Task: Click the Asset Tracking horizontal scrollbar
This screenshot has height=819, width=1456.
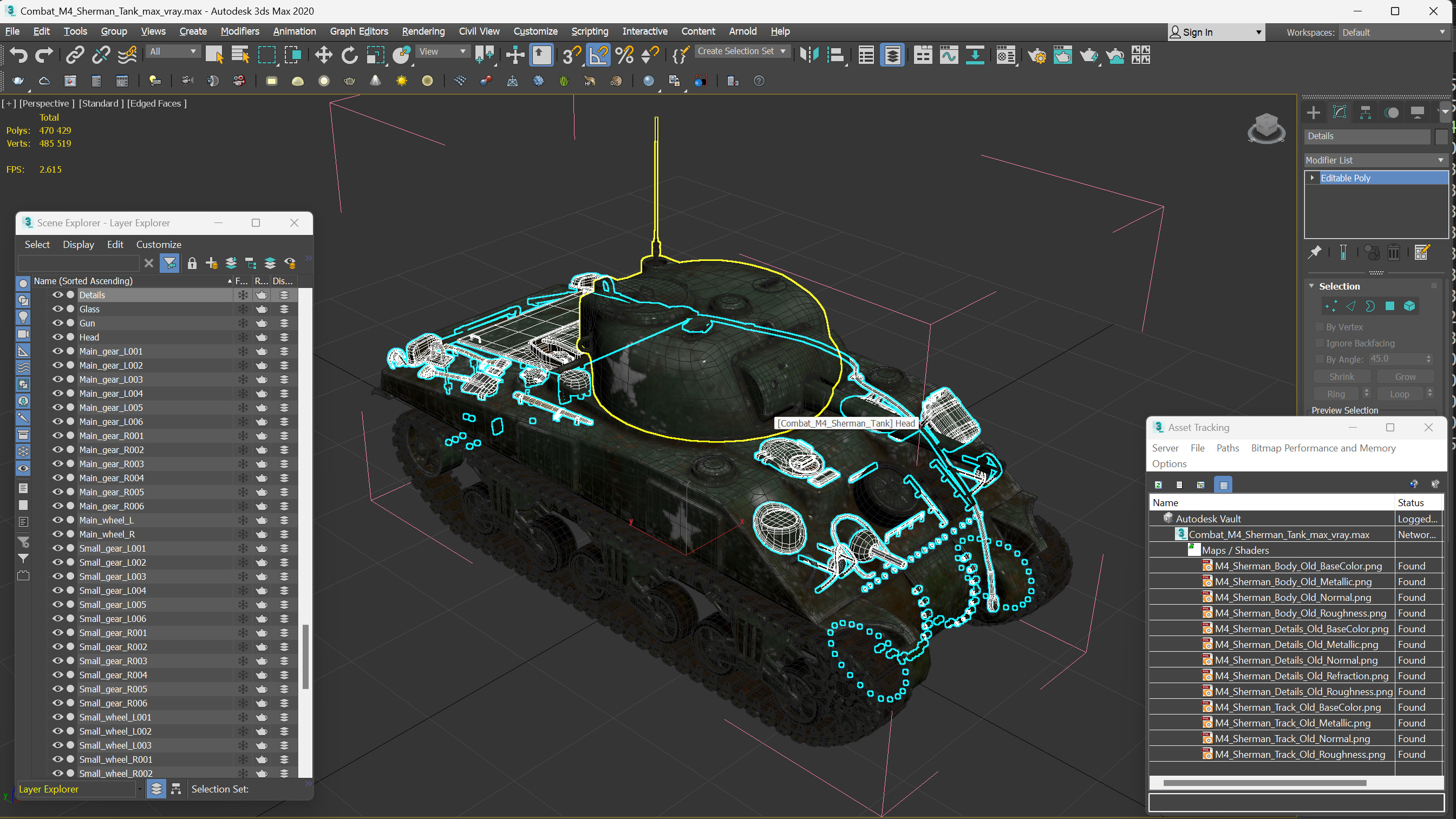Action: coord(1264,783)
